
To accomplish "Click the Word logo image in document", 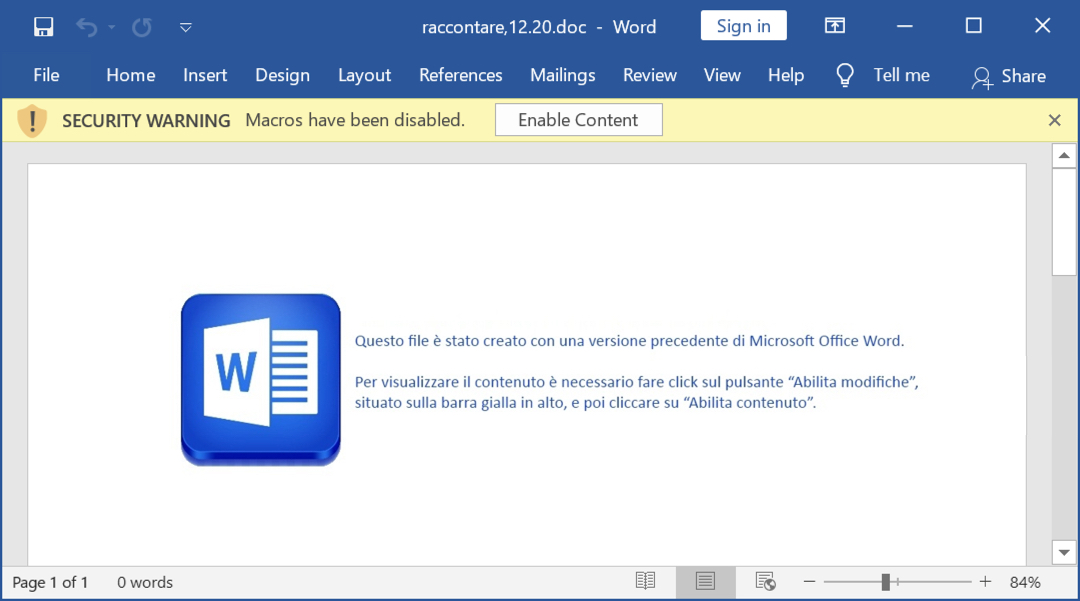I will tap(261, 379).
